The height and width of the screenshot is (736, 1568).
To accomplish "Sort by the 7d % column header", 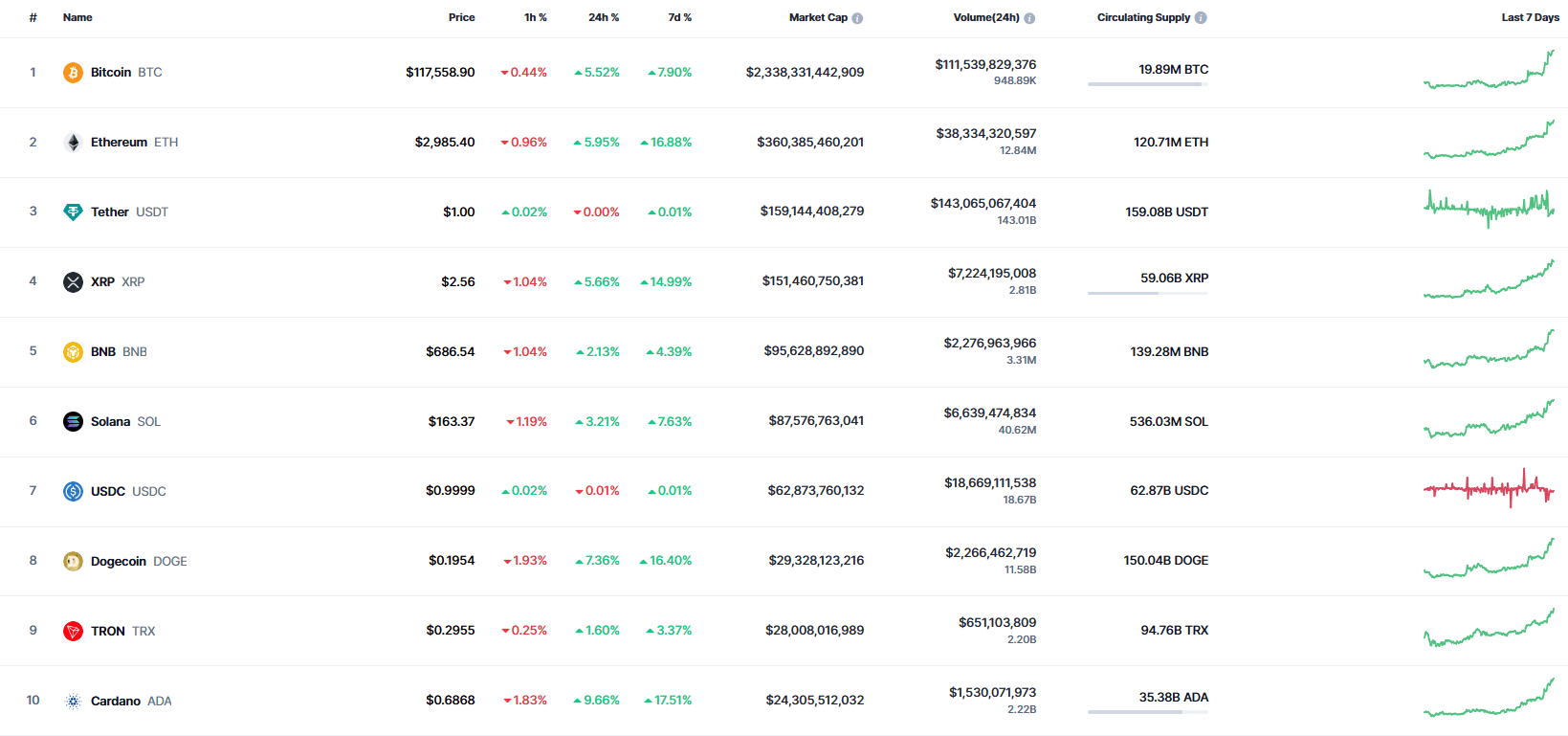I will tap(679, 18).
